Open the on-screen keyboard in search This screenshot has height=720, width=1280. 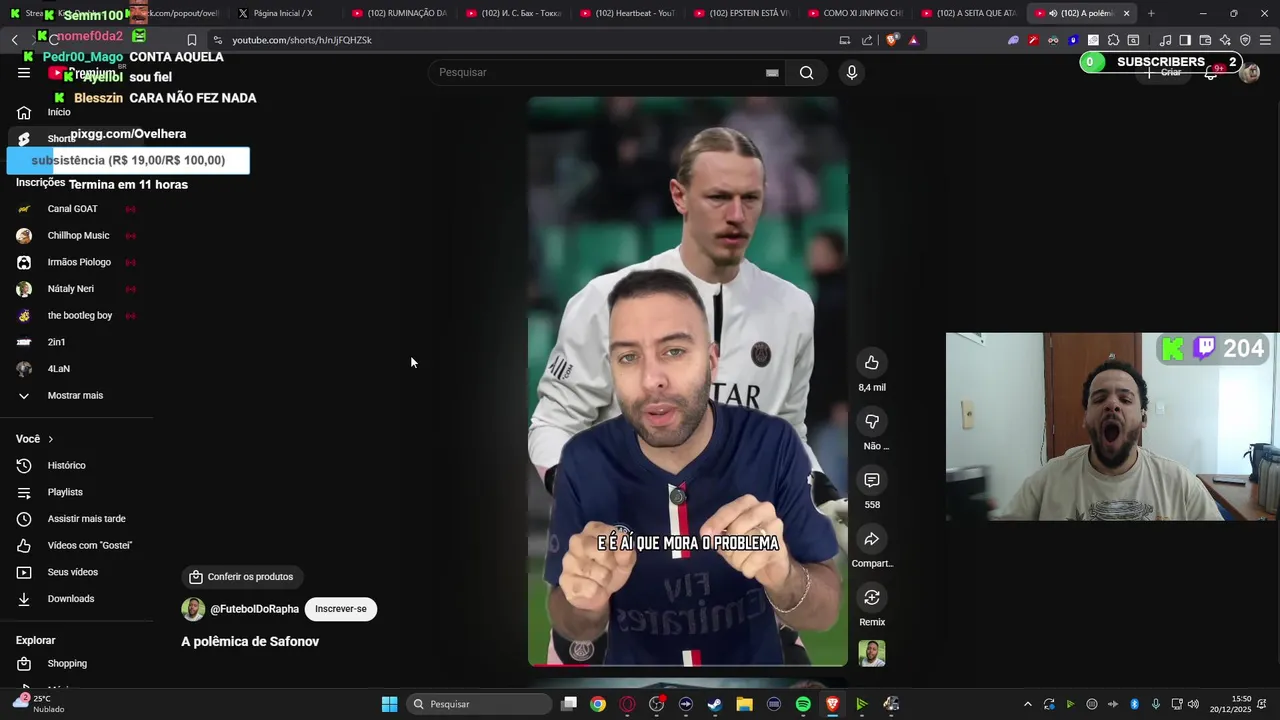772,72
